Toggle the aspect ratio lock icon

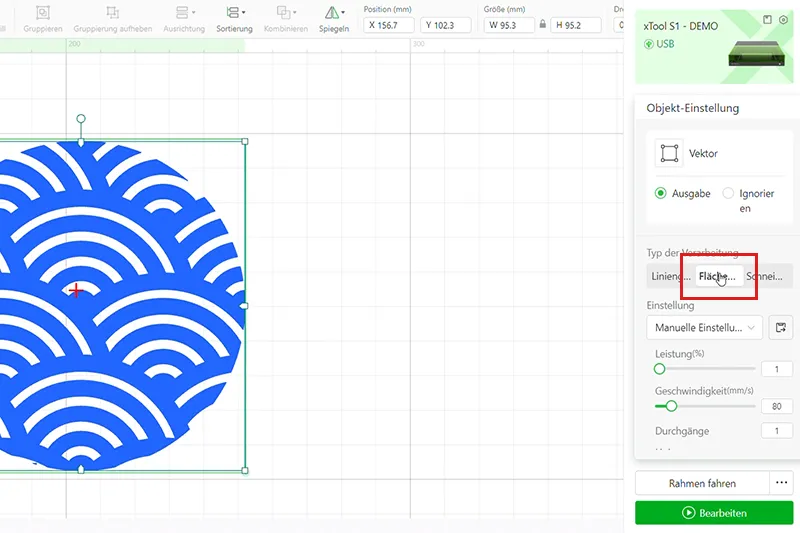point(542,24)
